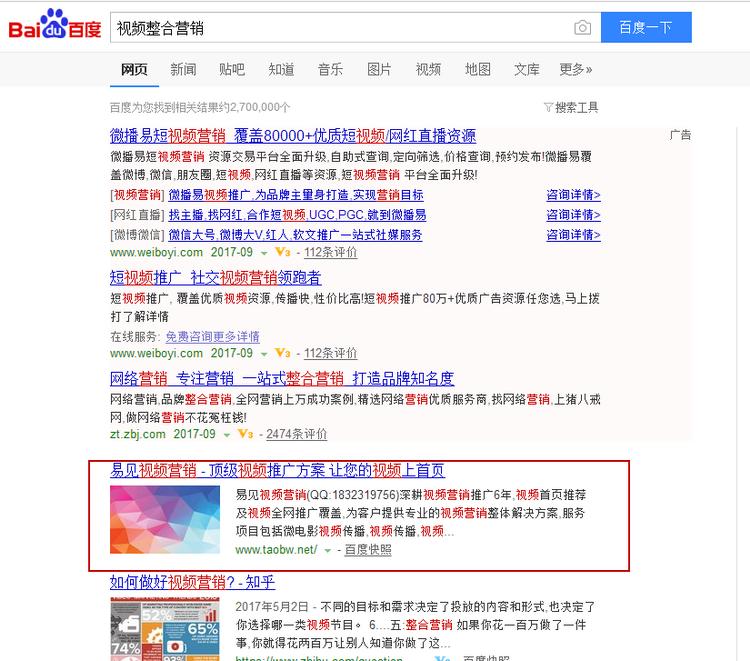This screenshot has height=661, width=750.
Task: Click the 广告 label on the right
Action: pyautogui.click(x=680, y=135)
